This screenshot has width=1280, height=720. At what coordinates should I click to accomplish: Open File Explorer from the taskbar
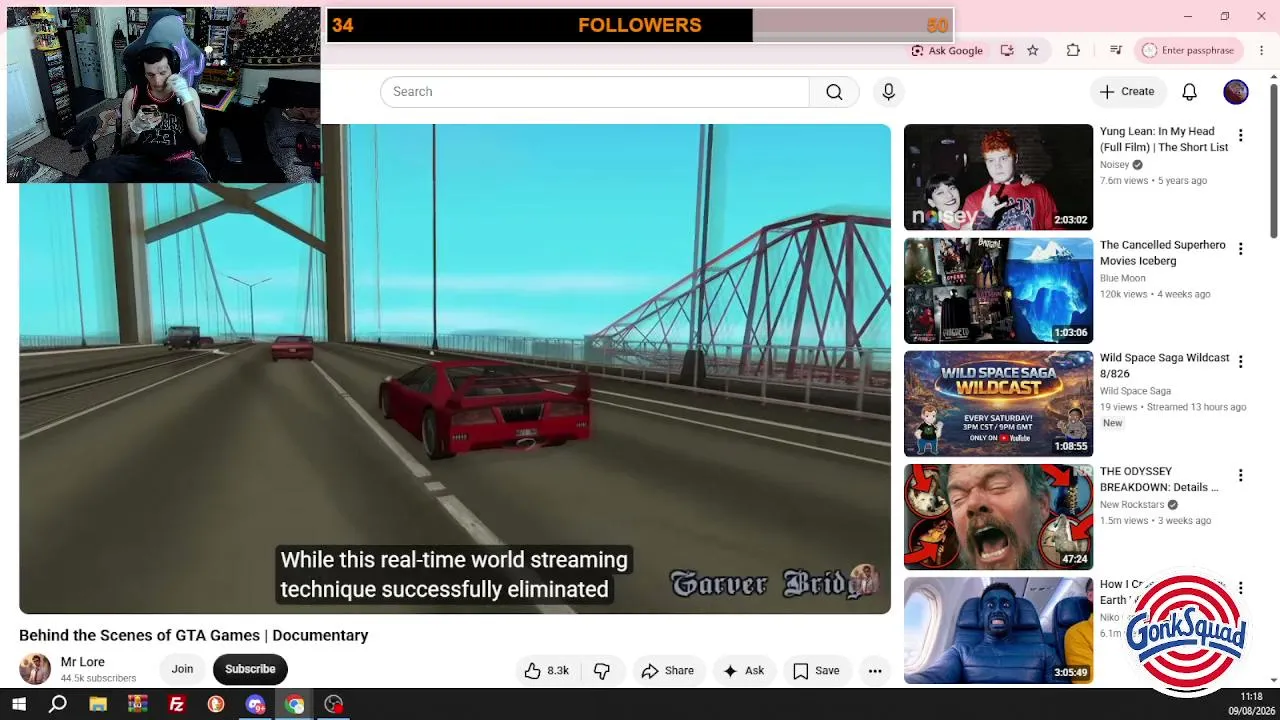[x=98, y=705]
